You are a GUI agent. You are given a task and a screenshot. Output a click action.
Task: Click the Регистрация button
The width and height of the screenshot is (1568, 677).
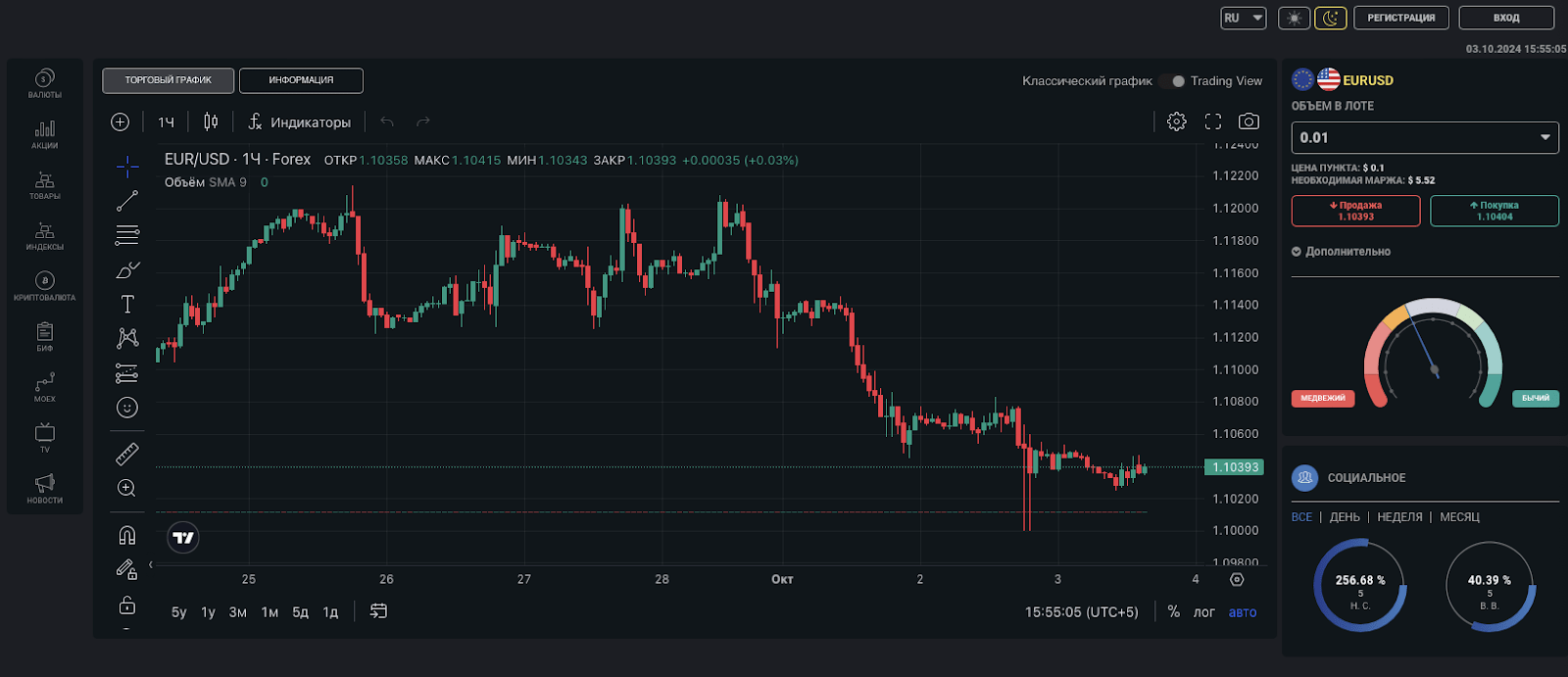click(x=1401, y=18)
